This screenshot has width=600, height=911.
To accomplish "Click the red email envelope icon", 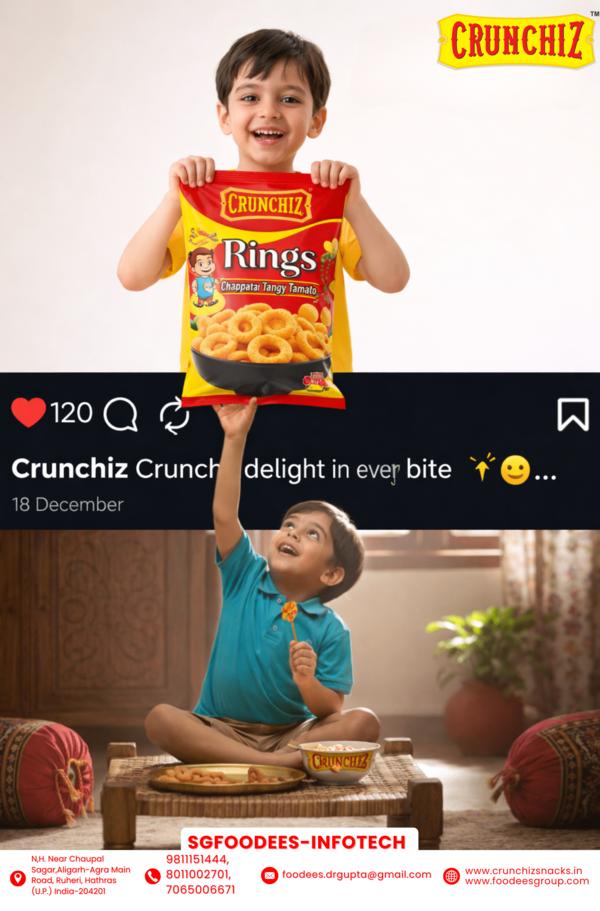I will pos(269,875).
